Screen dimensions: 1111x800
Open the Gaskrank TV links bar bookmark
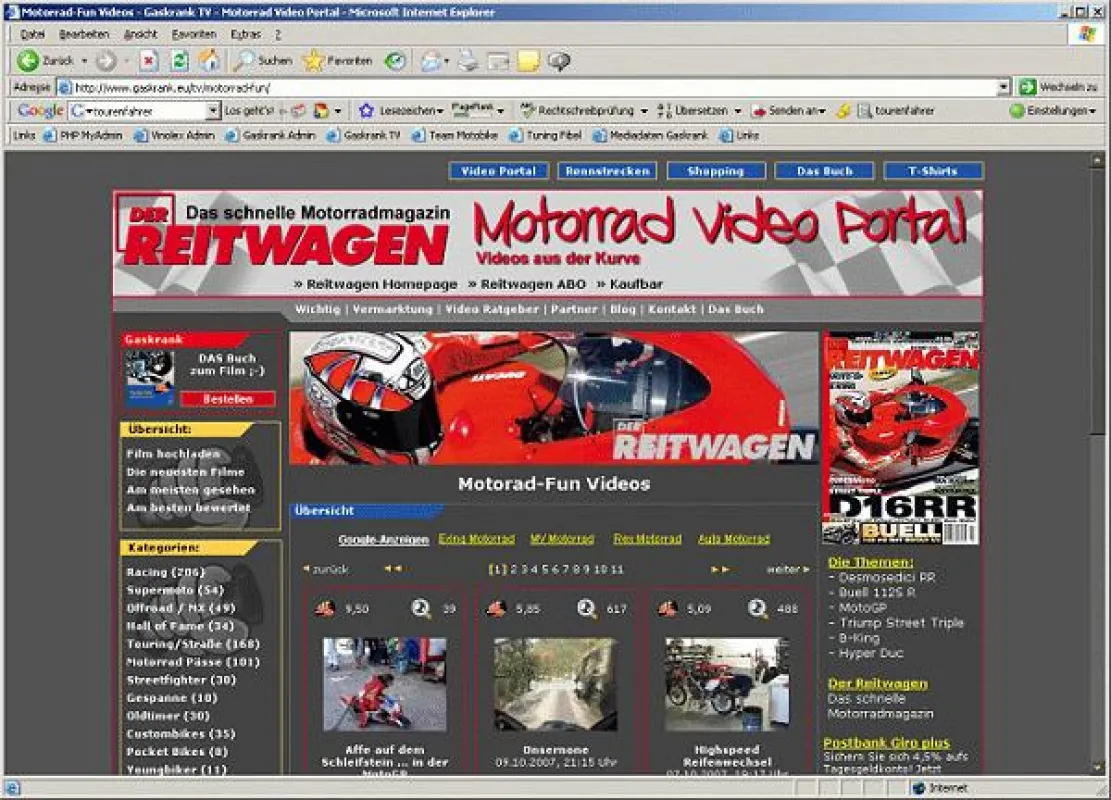(365, 135)
